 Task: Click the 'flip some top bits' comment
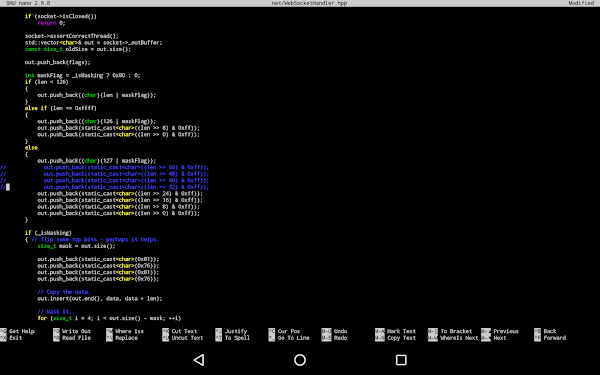(x=95, y=240)
